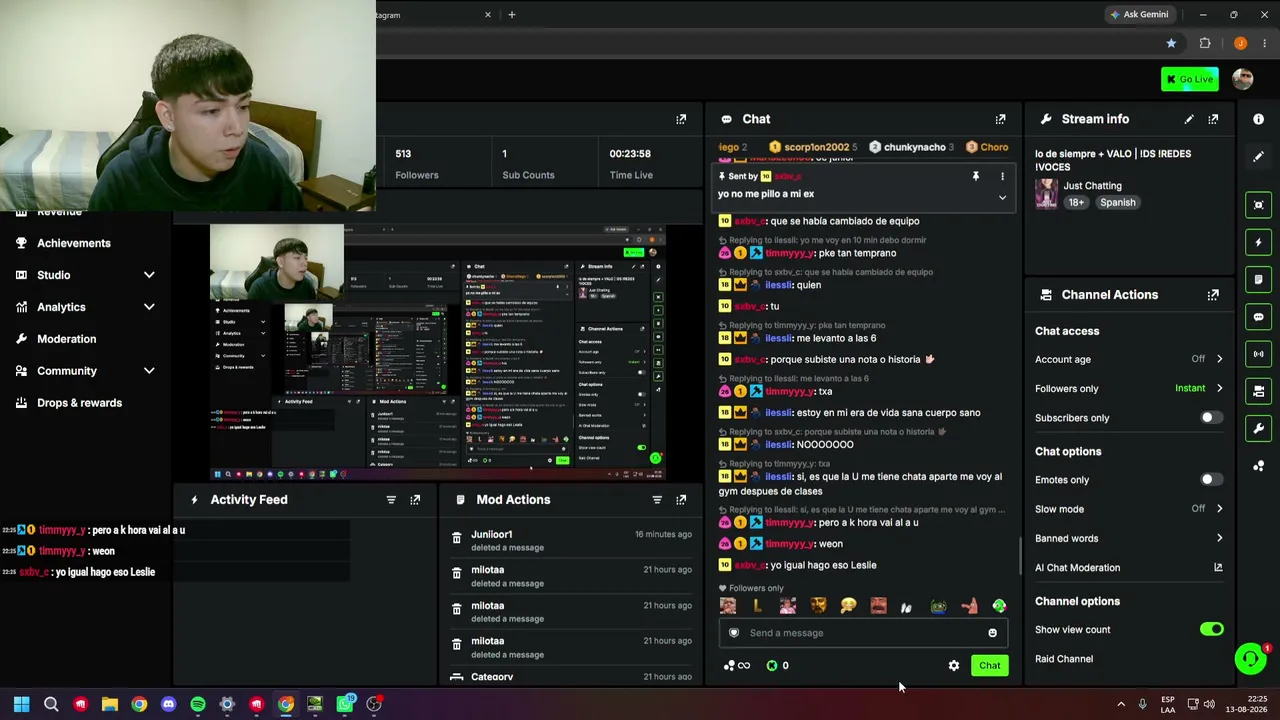Open Achievements in left sidebar
Screen dimensions: 1280x720
pos(74,243)
